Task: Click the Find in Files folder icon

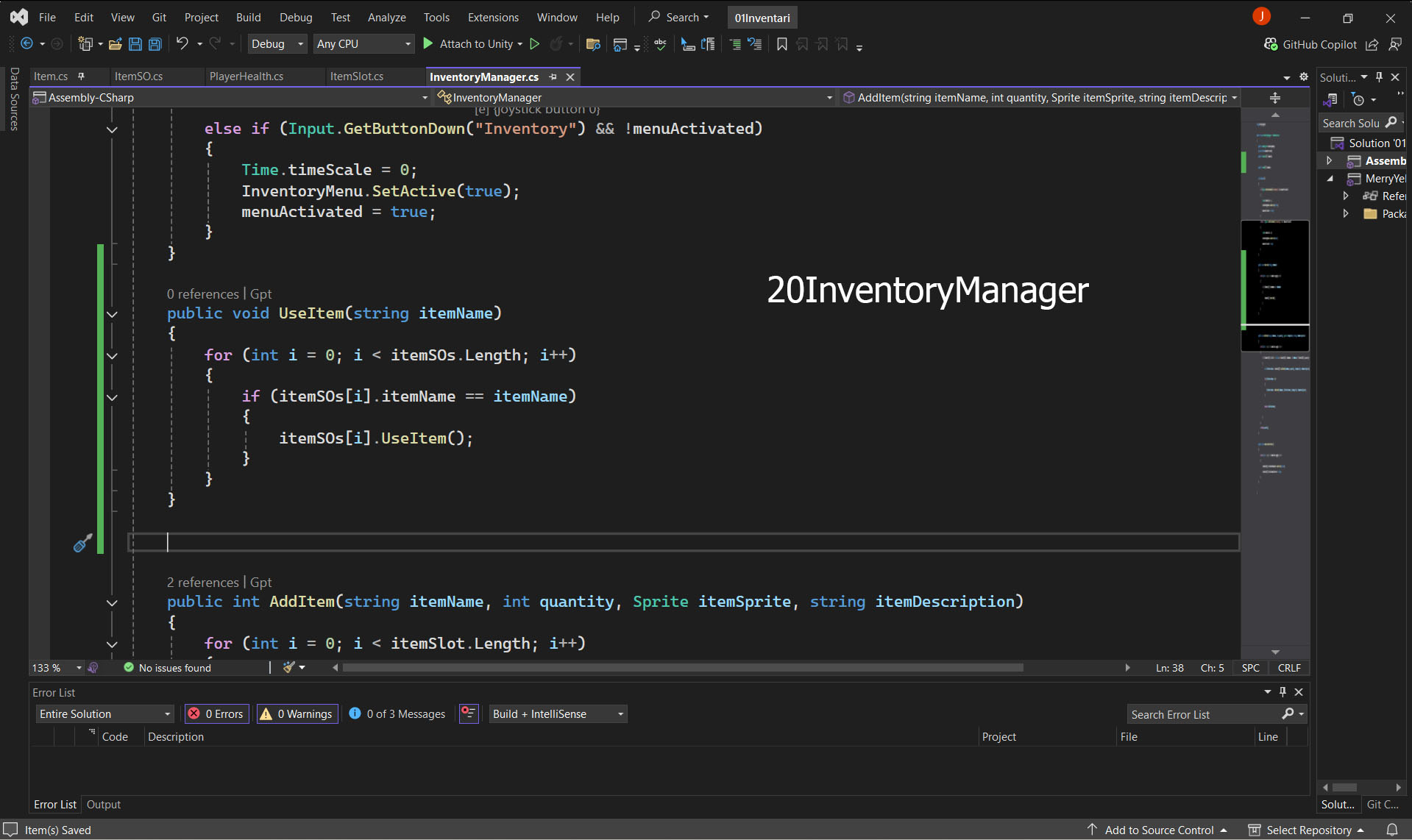Action: (593, 44)
